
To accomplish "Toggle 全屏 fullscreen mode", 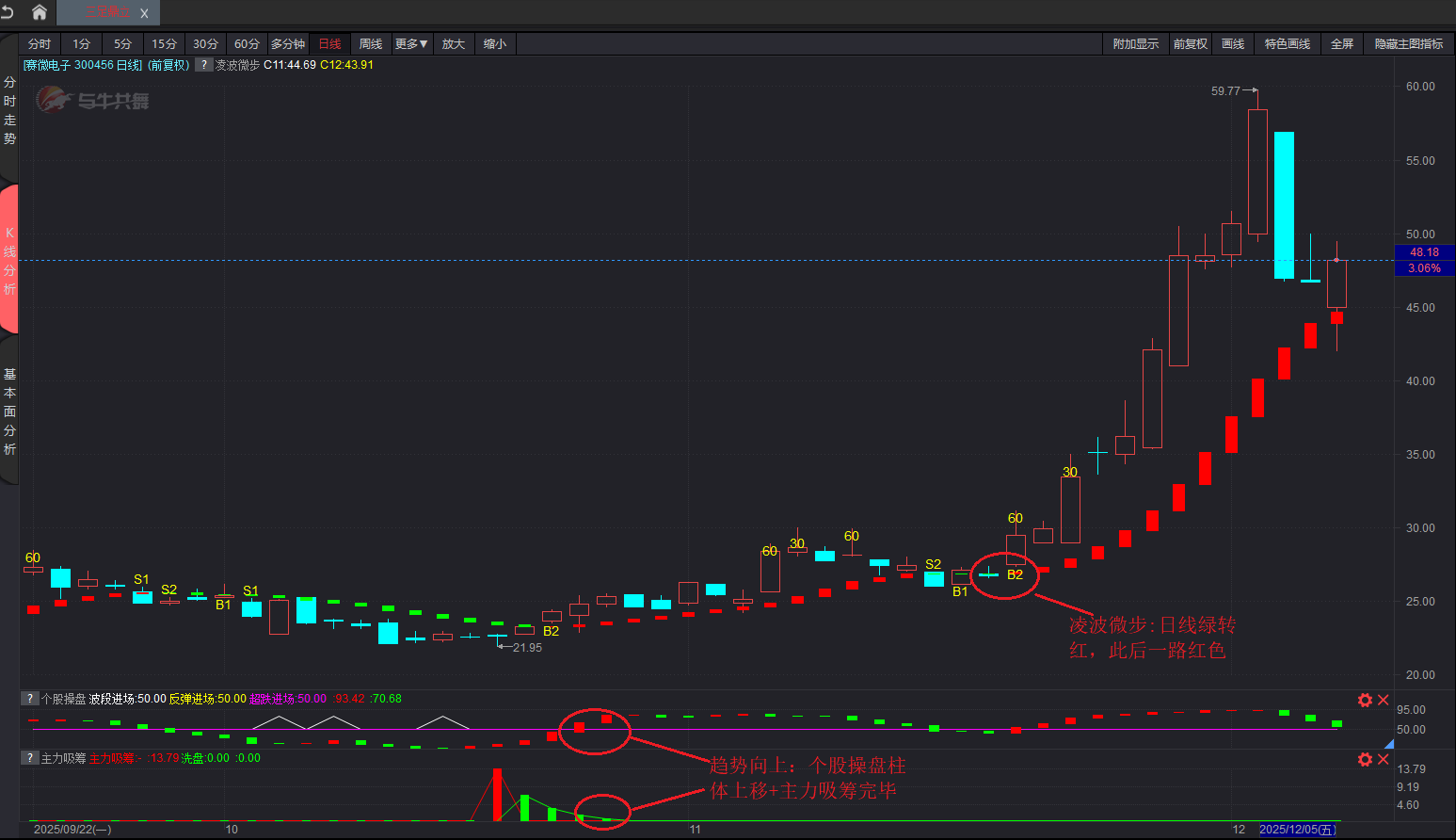I will tap(1341, 44).
